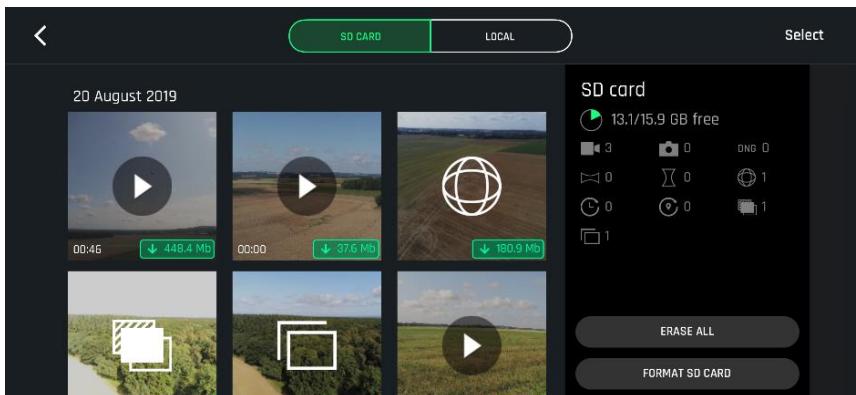Tap Select to choose media
Viewport: 856px width, 395px height.
coord(804,35)
